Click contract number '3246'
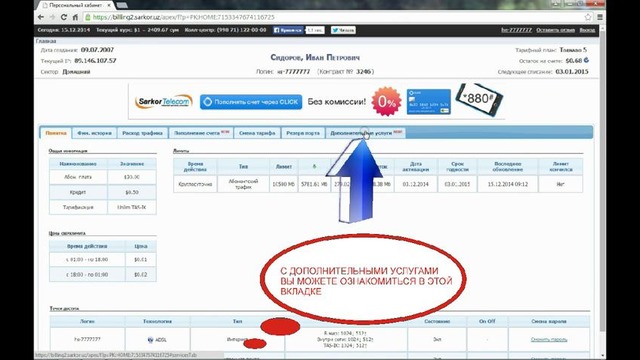Screen dimensions: 640x360 coord(363,71)
